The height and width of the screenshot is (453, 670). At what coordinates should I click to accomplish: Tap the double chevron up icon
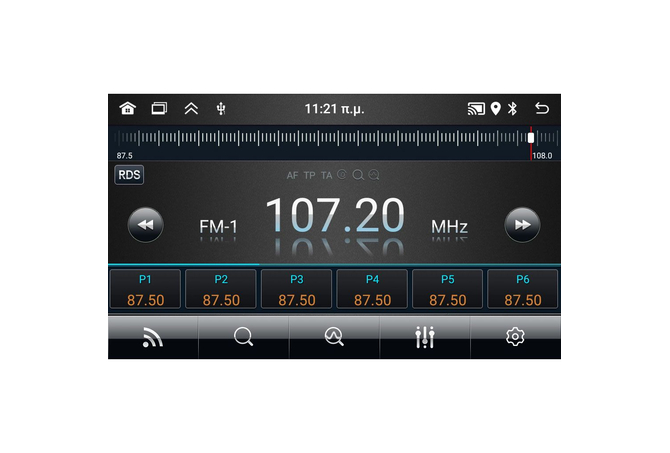tap(191, 108)
